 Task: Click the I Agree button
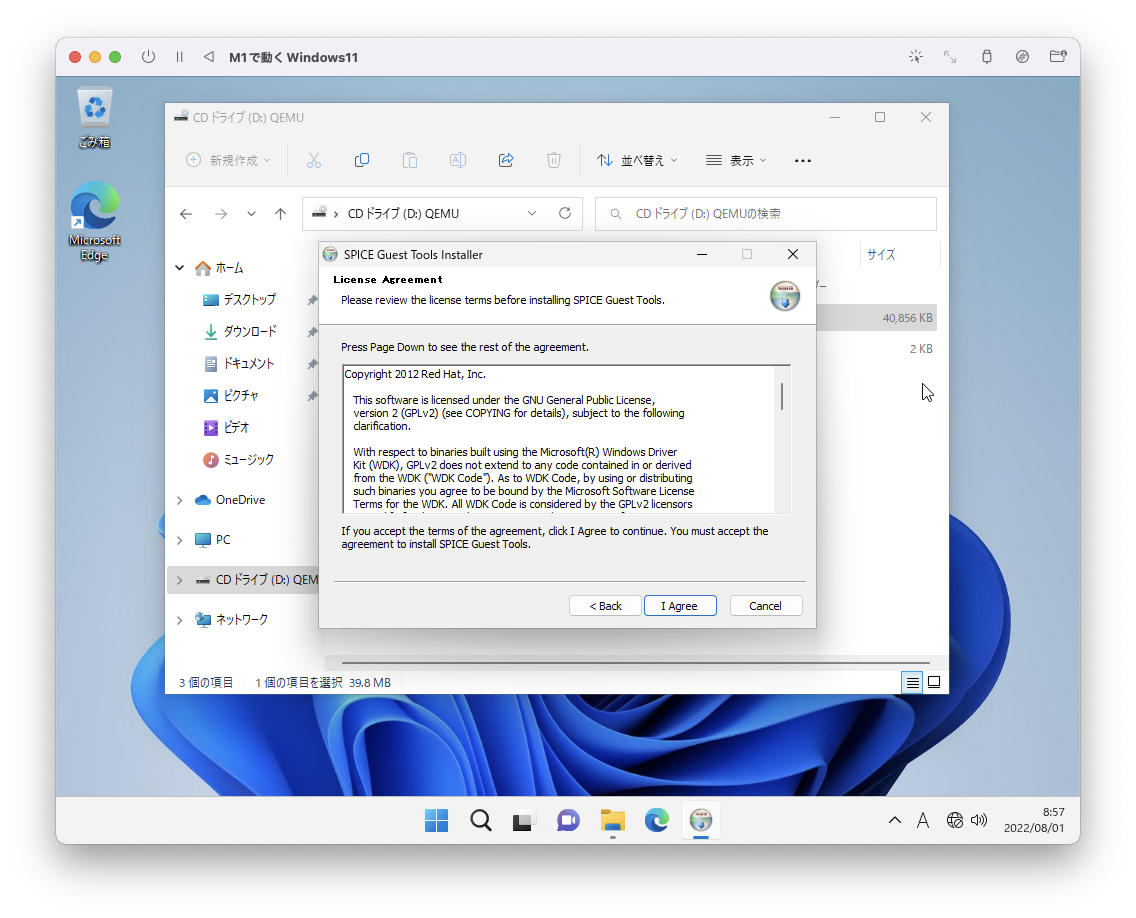pos(680,606)
